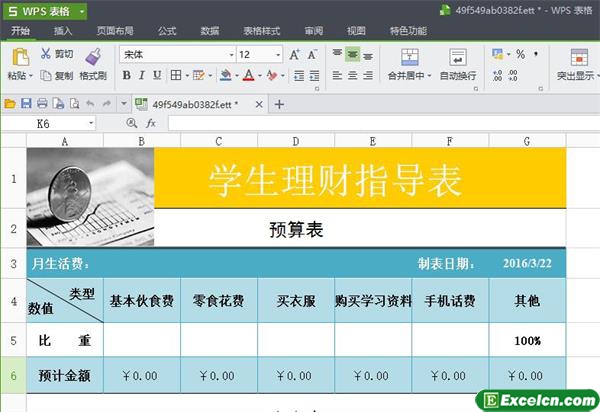The width and height of the screenshot is (600, 412).
Task: Click into the formula bar input
Action: tap(383, 123)
